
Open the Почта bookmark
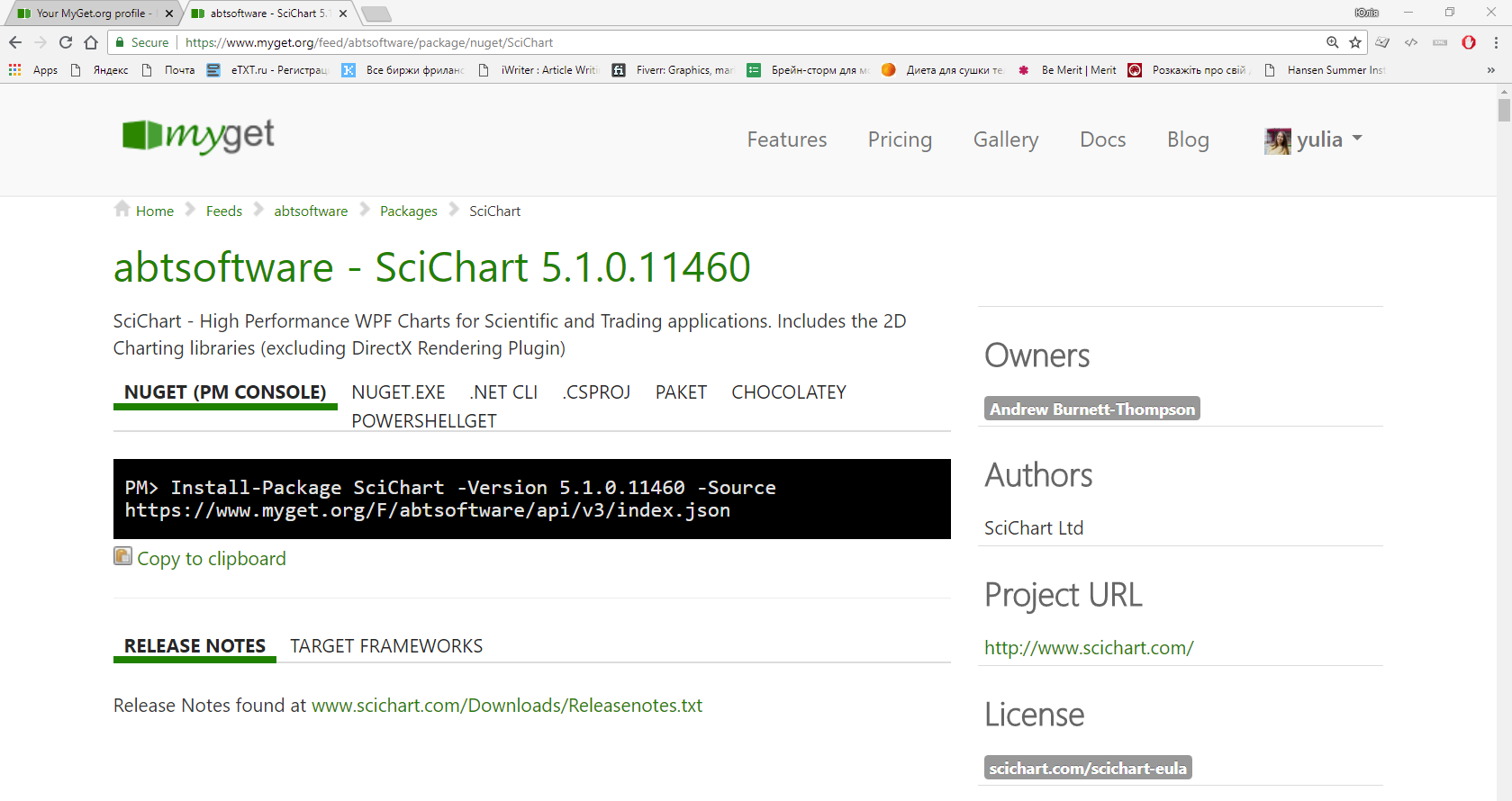click(x=169, y=70)
